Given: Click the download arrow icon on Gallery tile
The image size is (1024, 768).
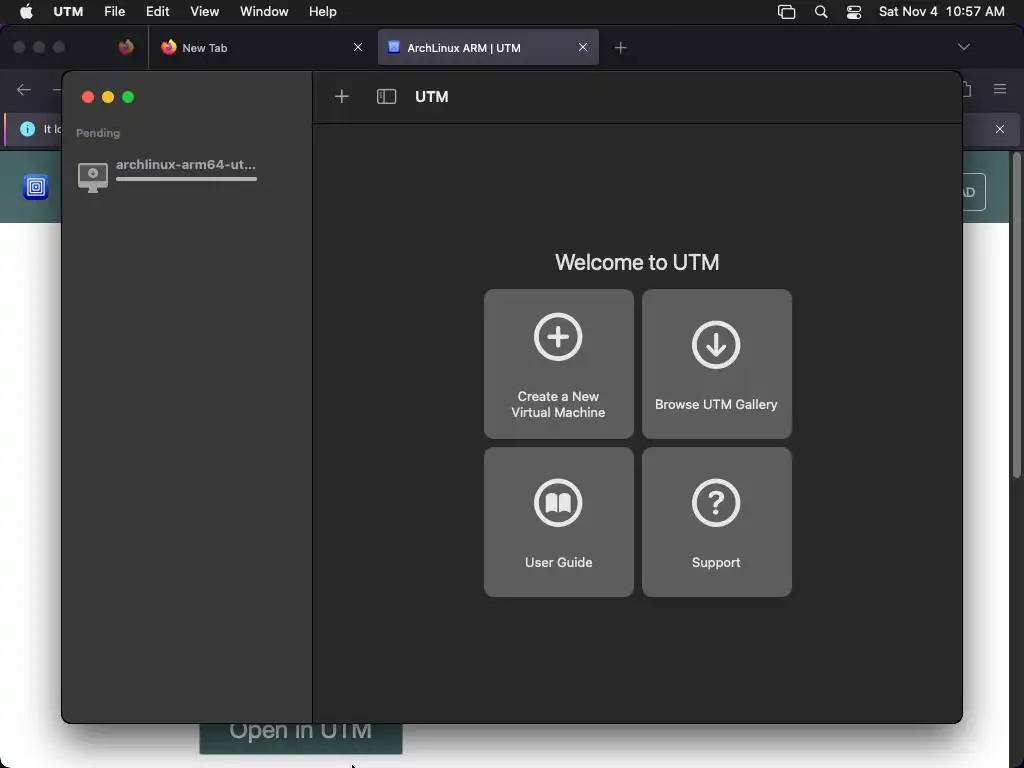Looking at the screenshot, I should [x=716, y=345].
